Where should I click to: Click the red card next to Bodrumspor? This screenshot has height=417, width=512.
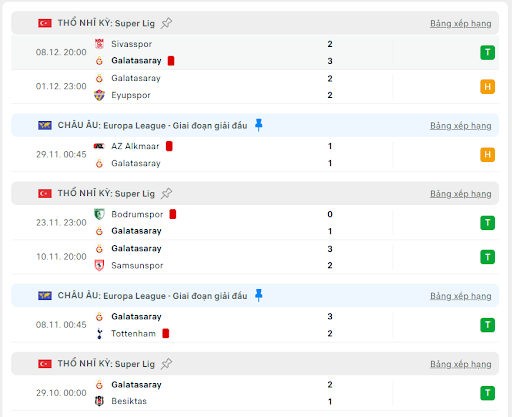tap(173, 214)
